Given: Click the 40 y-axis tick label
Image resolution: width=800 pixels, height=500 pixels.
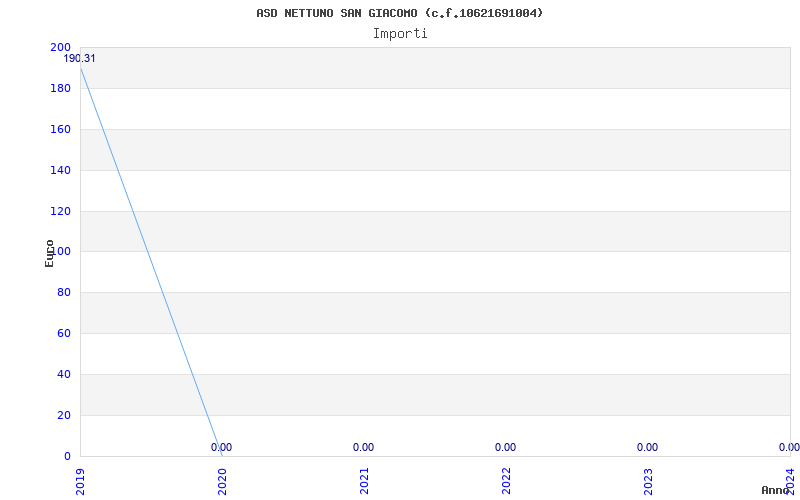Looking at the screenshot, I should point(63,374).
